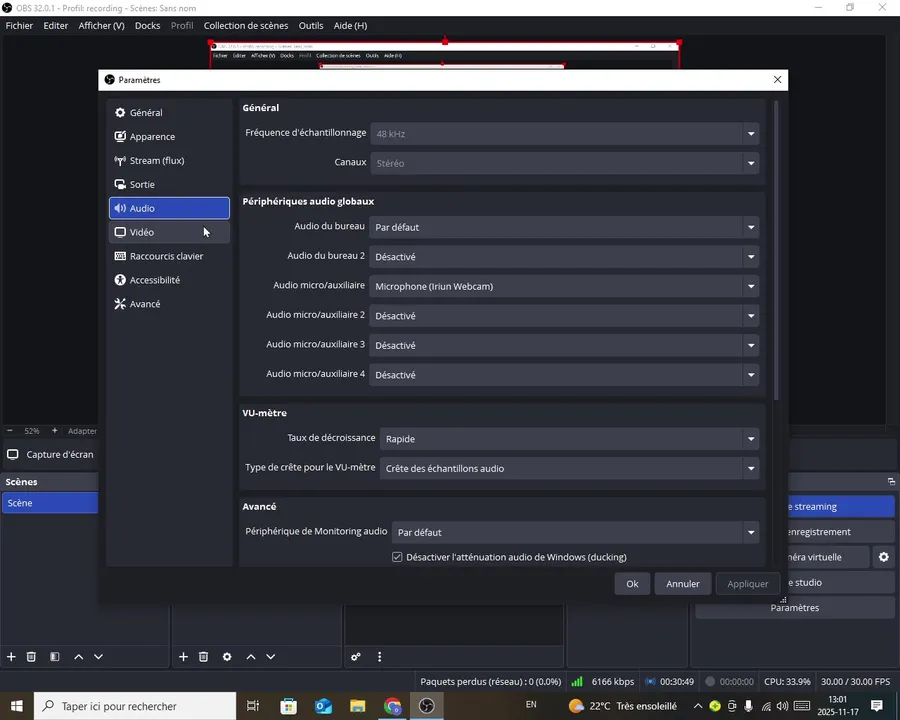Open virtual camera settings gear icon
The width and height of the screenshot is (900, 720).
pos(883,557)
